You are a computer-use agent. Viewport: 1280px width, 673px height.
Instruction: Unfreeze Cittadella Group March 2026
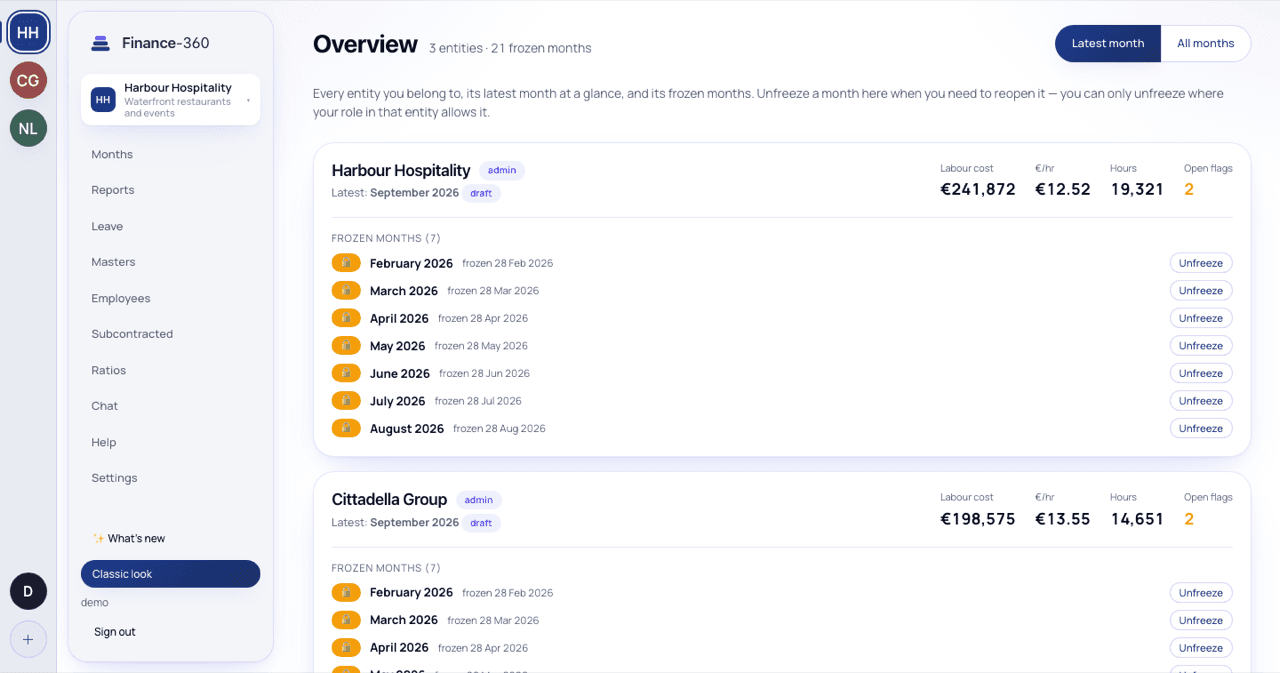pos(1201,620)
